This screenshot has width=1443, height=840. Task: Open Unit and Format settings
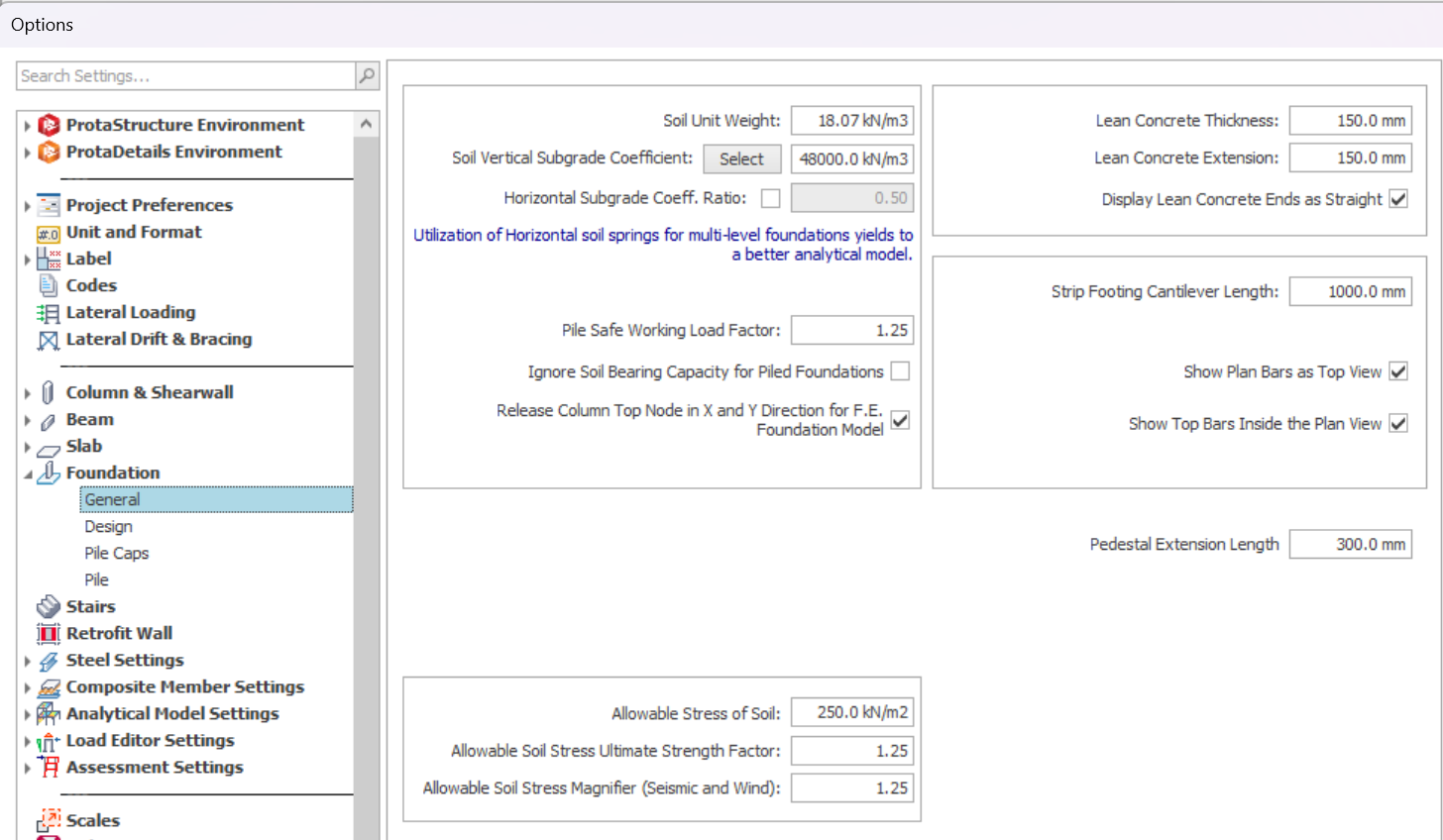134,232
